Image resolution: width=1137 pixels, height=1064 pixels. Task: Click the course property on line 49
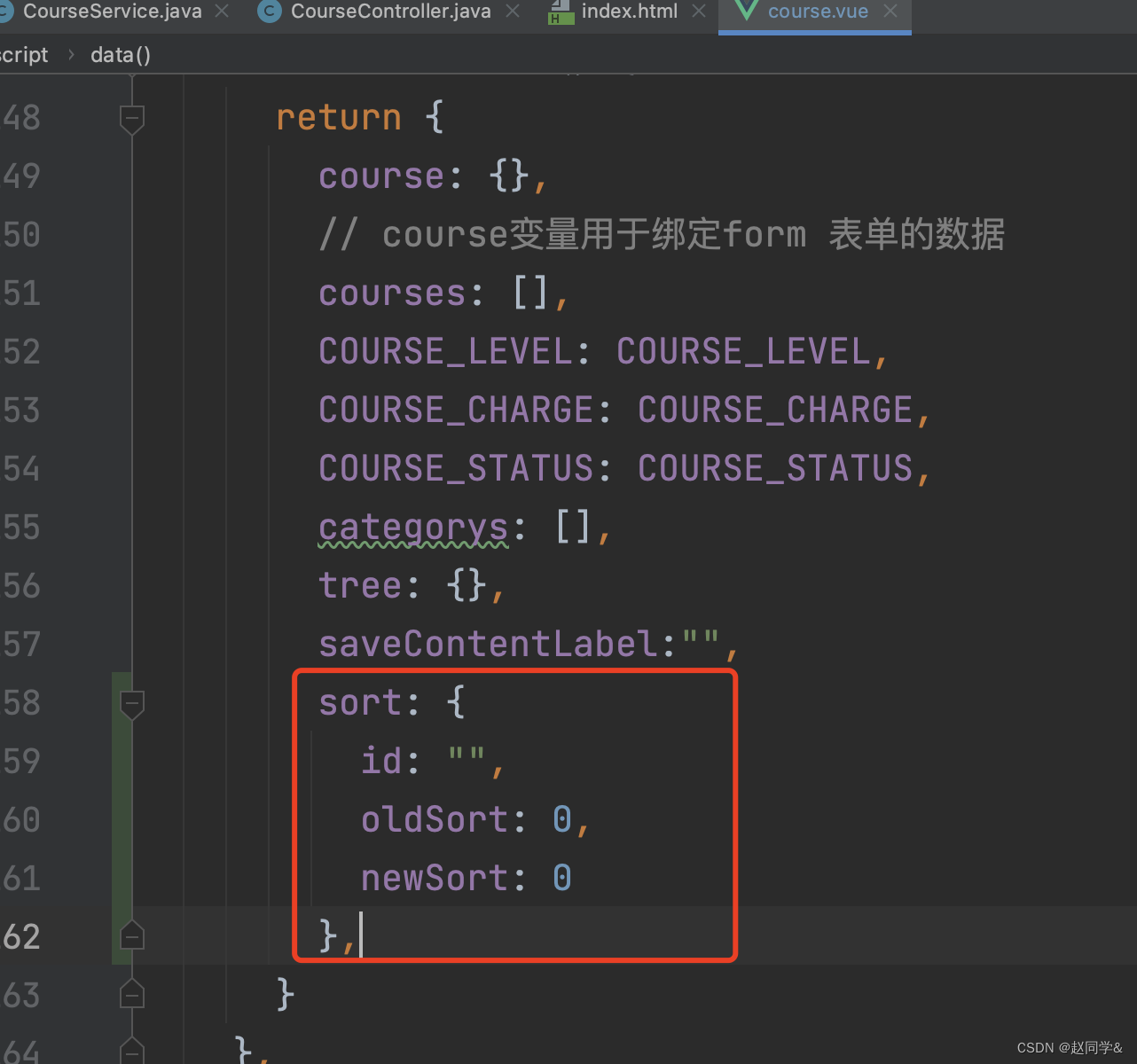tap(381, 176)
